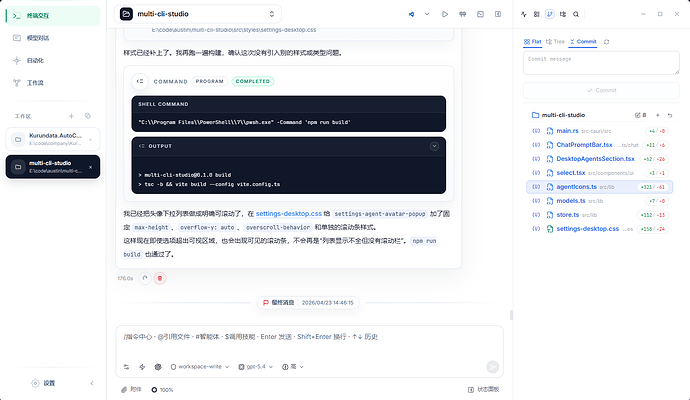Open in VS Code icon

coord(411,14)
